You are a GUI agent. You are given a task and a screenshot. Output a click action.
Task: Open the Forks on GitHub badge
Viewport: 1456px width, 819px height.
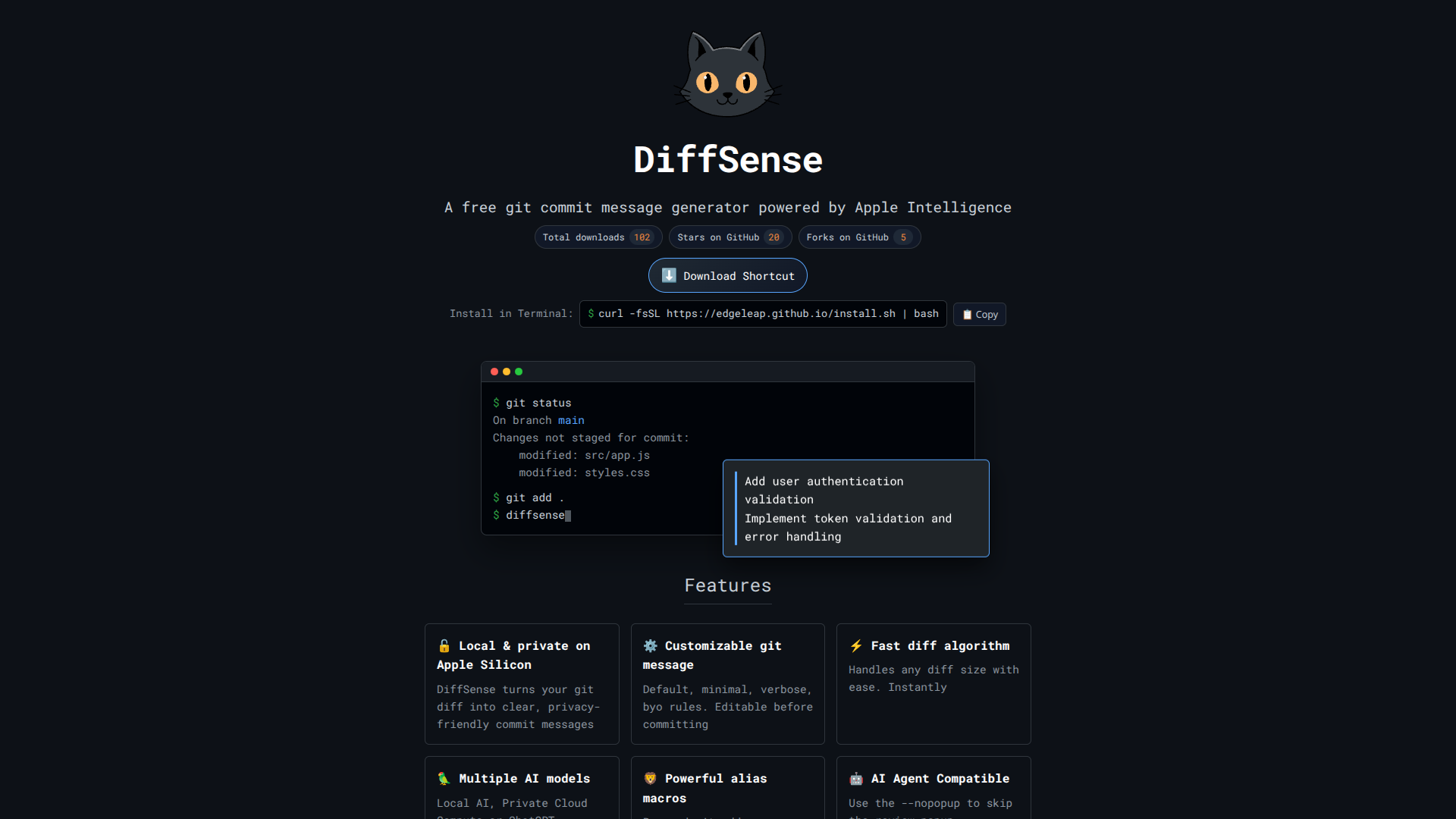[x=859, y=237]
